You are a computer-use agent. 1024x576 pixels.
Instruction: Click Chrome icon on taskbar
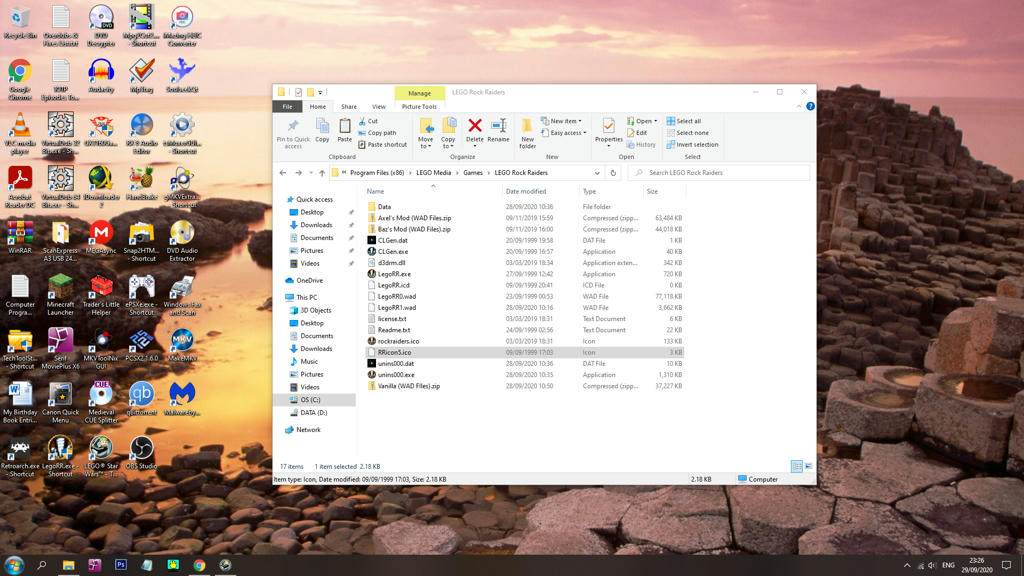[x=199, y=565]
